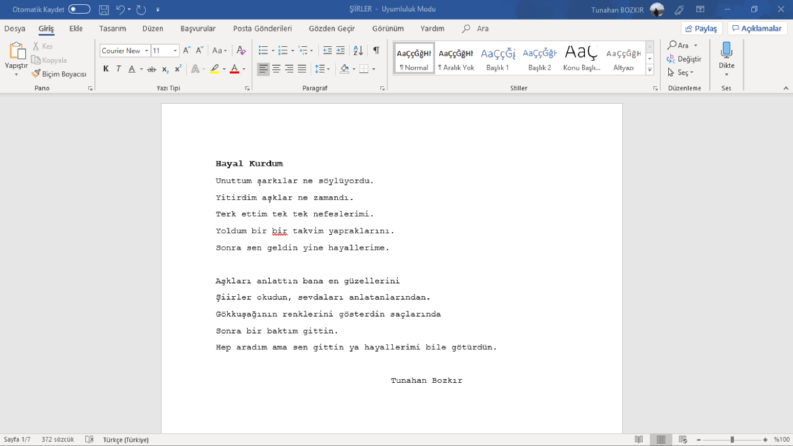Increase font size with the A-up icon
This screenshot has width=793, height=446.
coord(187,50)
